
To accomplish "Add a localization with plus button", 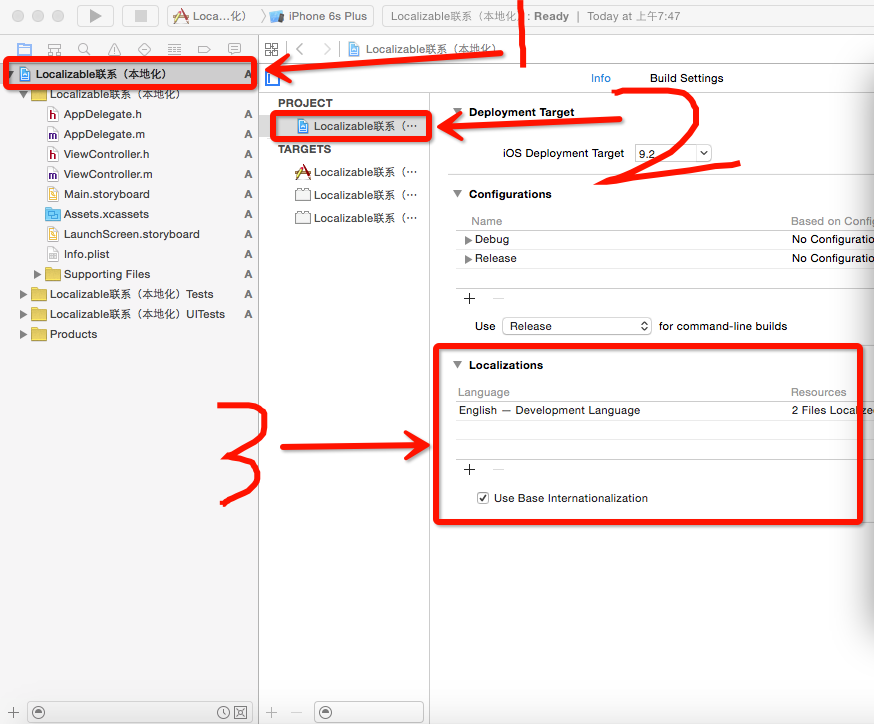I will pos(469,469).
